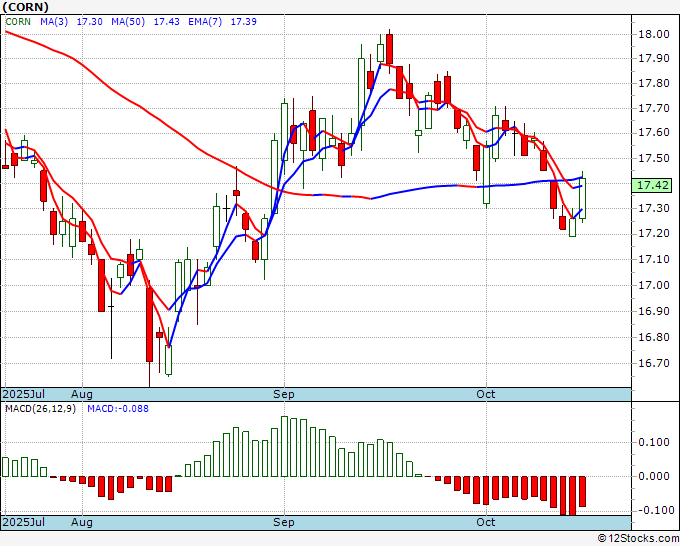Click Aug on the MACD panel axis
The width and height of the screenshot is (680, 546).
pyautogui.click(x=82, y=522)
